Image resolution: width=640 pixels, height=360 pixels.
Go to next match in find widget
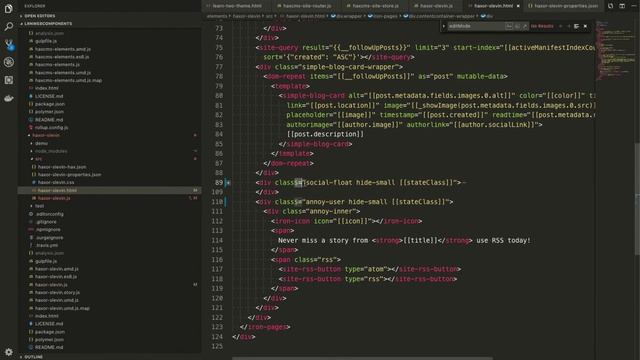click(568, 26)
